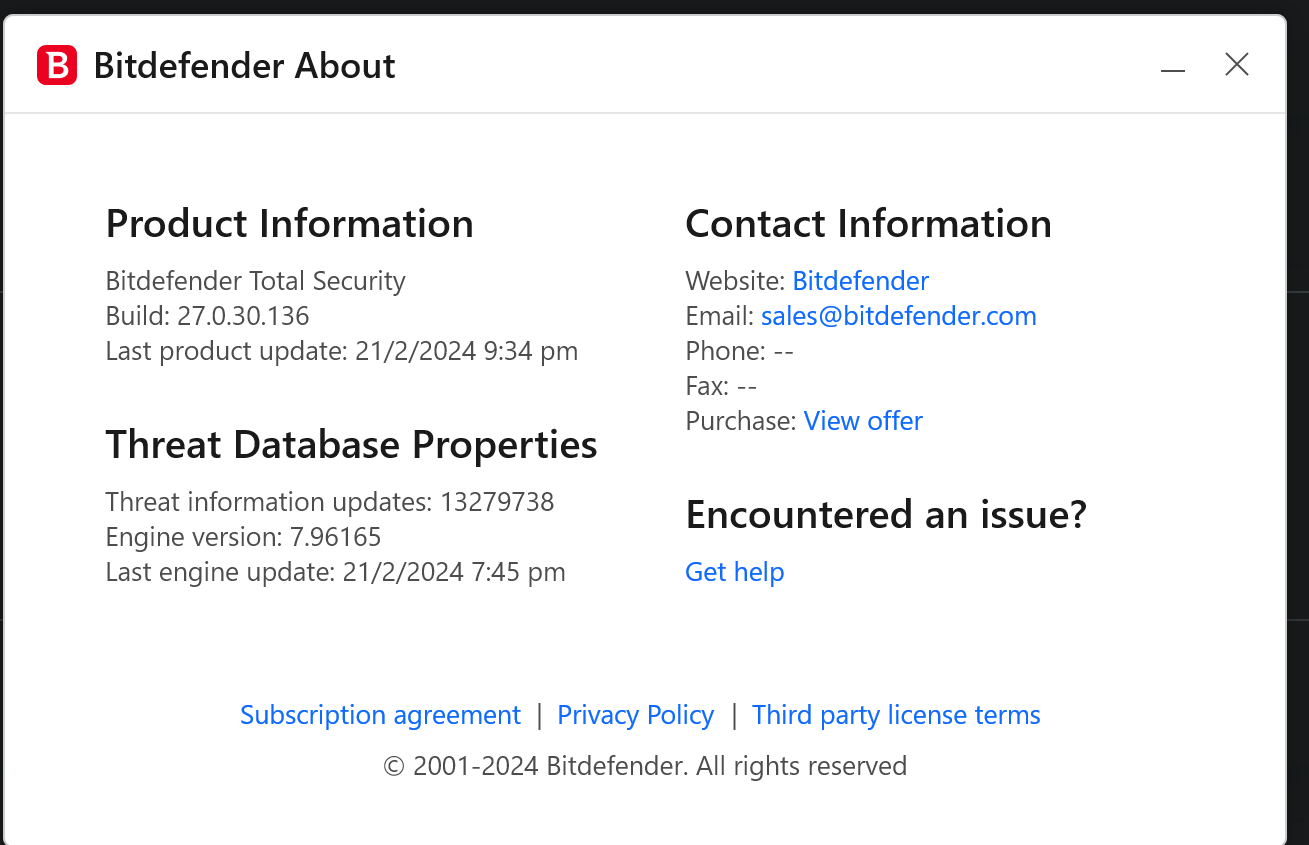The image size is (1309, 845).
Task: Click the red Bitdefender logo icon
Action: tap(57, 66)
